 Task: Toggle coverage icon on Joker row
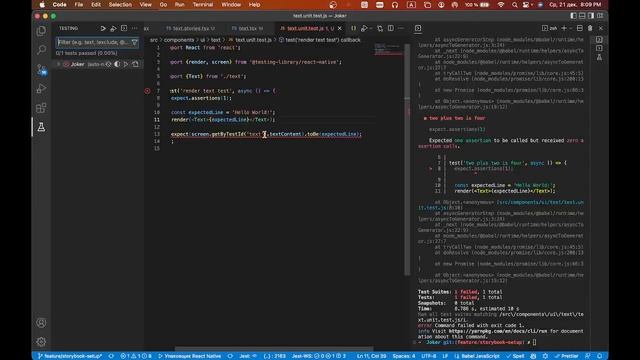[117, 64]
